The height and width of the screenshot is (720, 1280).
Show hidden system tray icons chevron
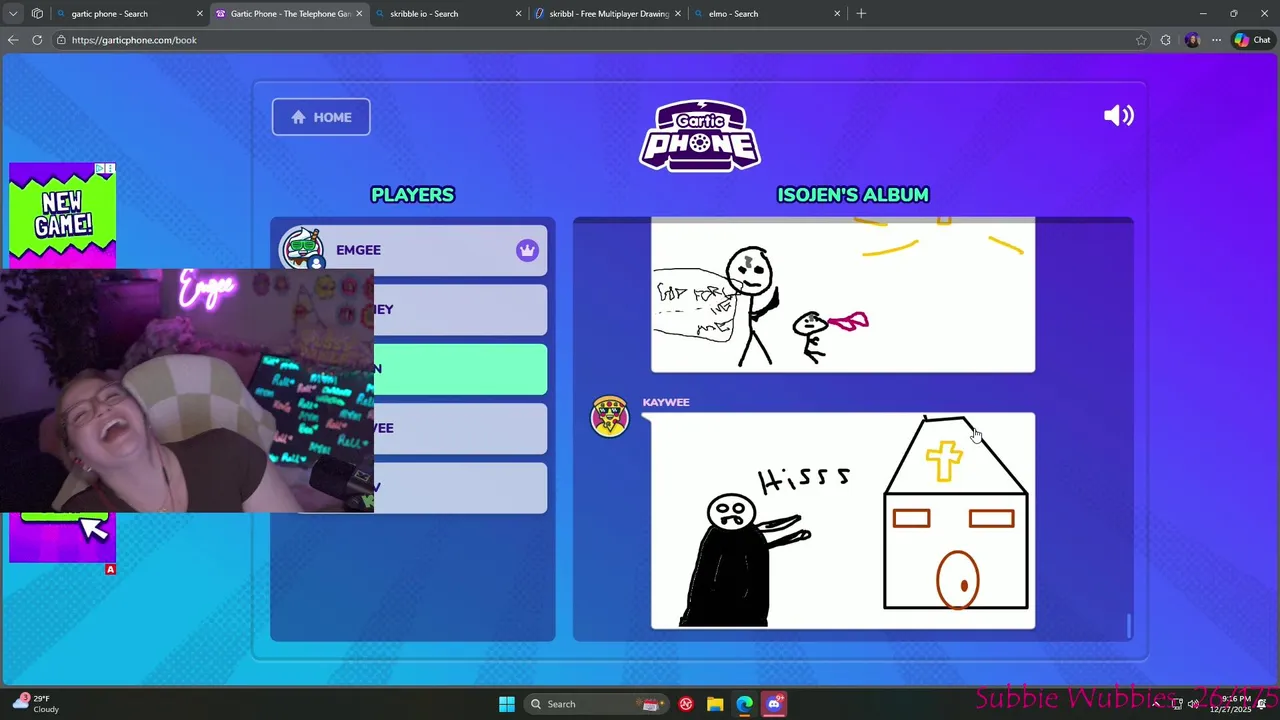coord(1156,704)
